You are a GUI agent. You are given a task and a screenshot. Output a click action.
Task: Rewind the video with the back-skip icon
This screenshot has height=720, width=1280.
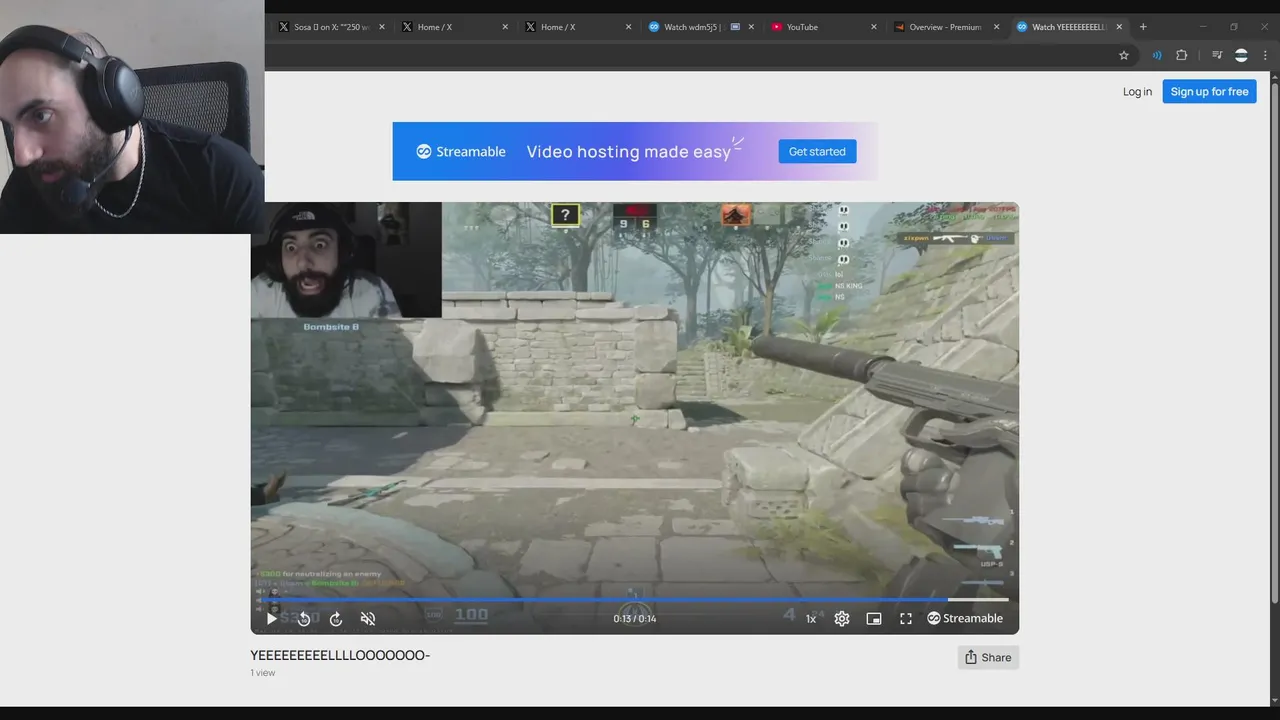coord(304,619)
